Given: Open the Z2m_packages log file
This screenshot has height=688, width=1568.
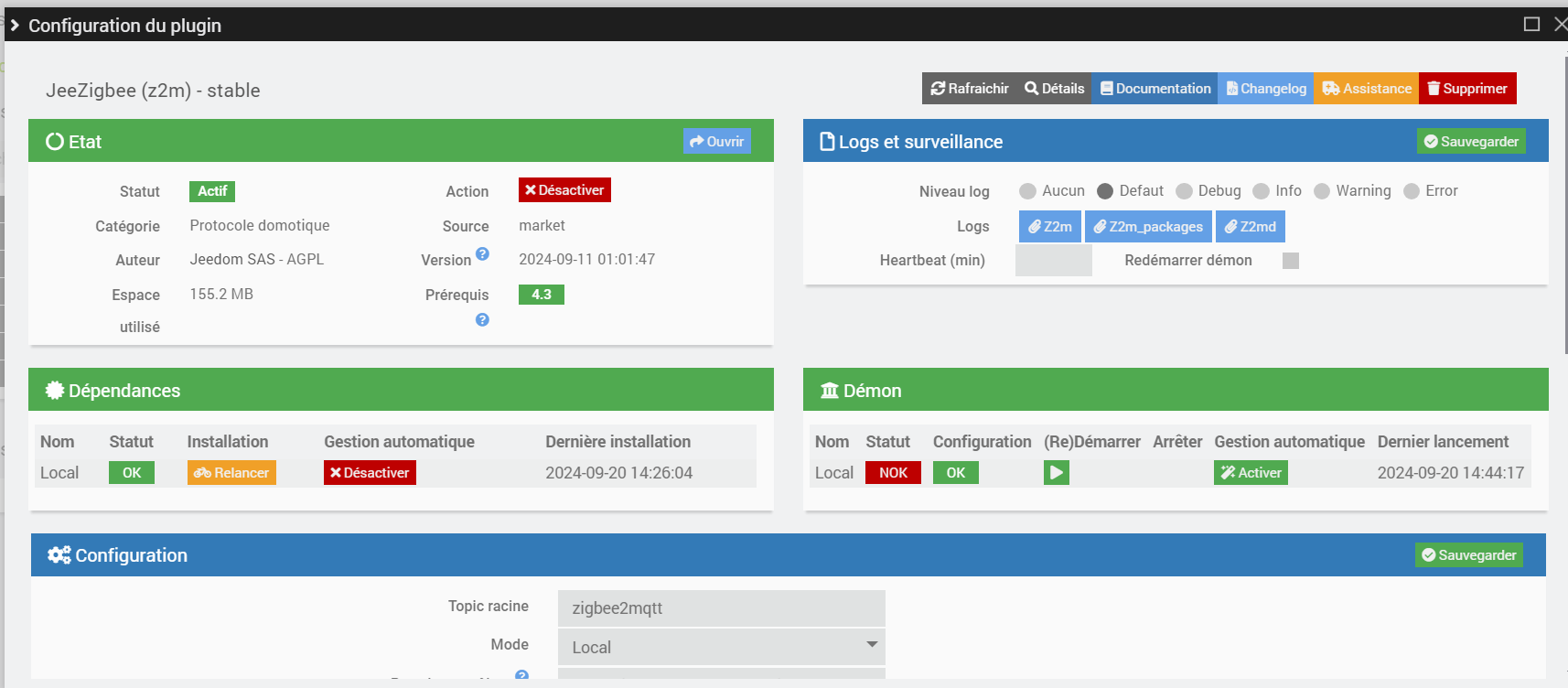Looking at the screenshot, I should (x=1148, y=227).
